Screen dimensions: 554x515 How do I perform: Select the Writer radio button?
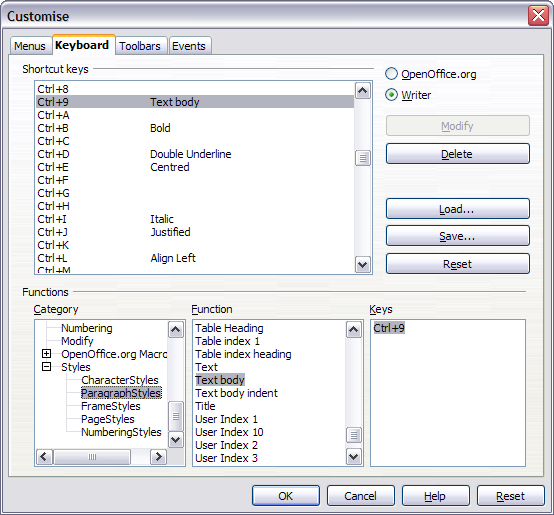click(391, 95)
